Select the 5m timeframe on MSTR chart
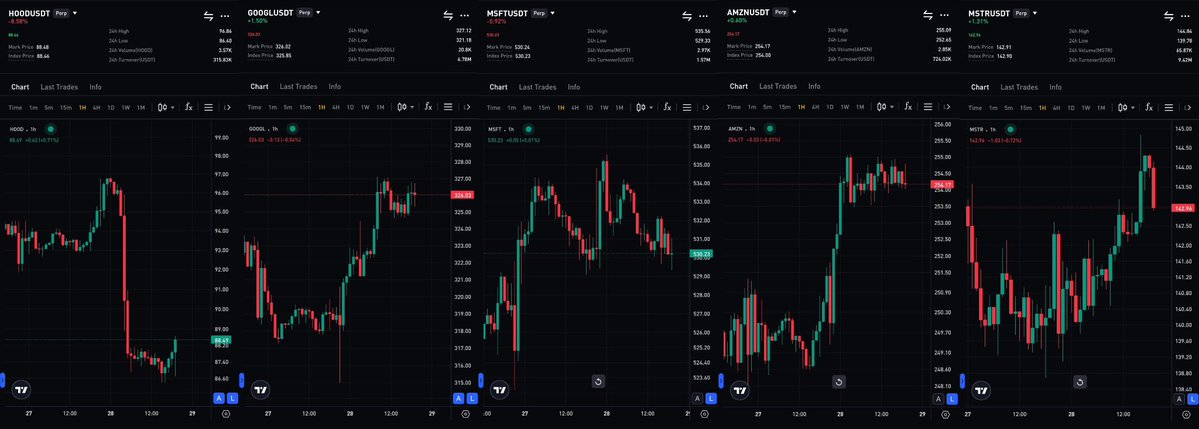This screenshot has height=429, width=1199. coord(1009,108)
